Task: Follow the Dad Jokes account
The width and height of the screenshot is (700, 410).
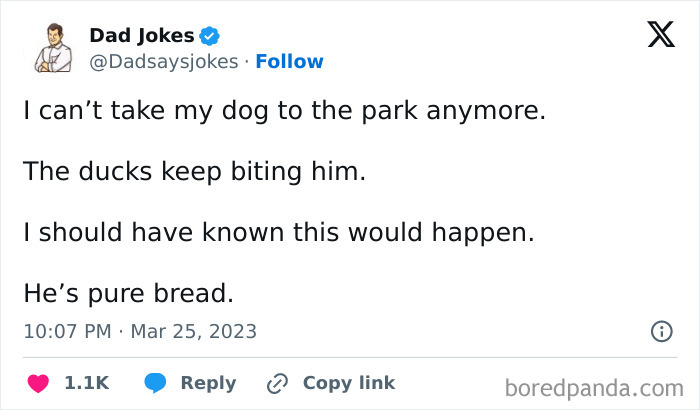Action: pos(289,62)
